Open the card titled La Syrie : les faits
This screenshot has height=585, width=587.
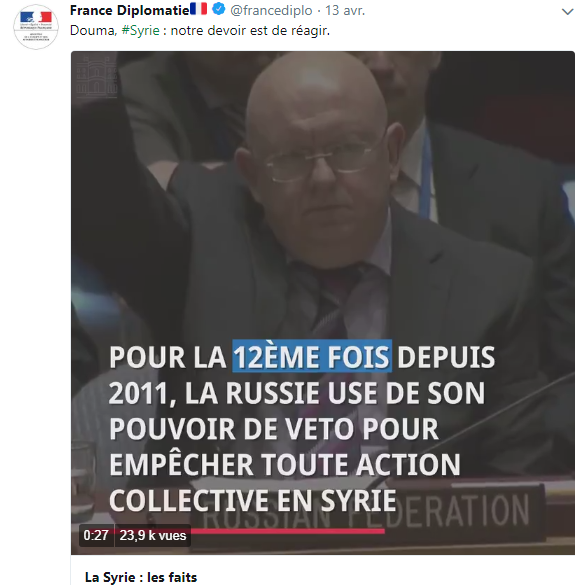point(141,577)
